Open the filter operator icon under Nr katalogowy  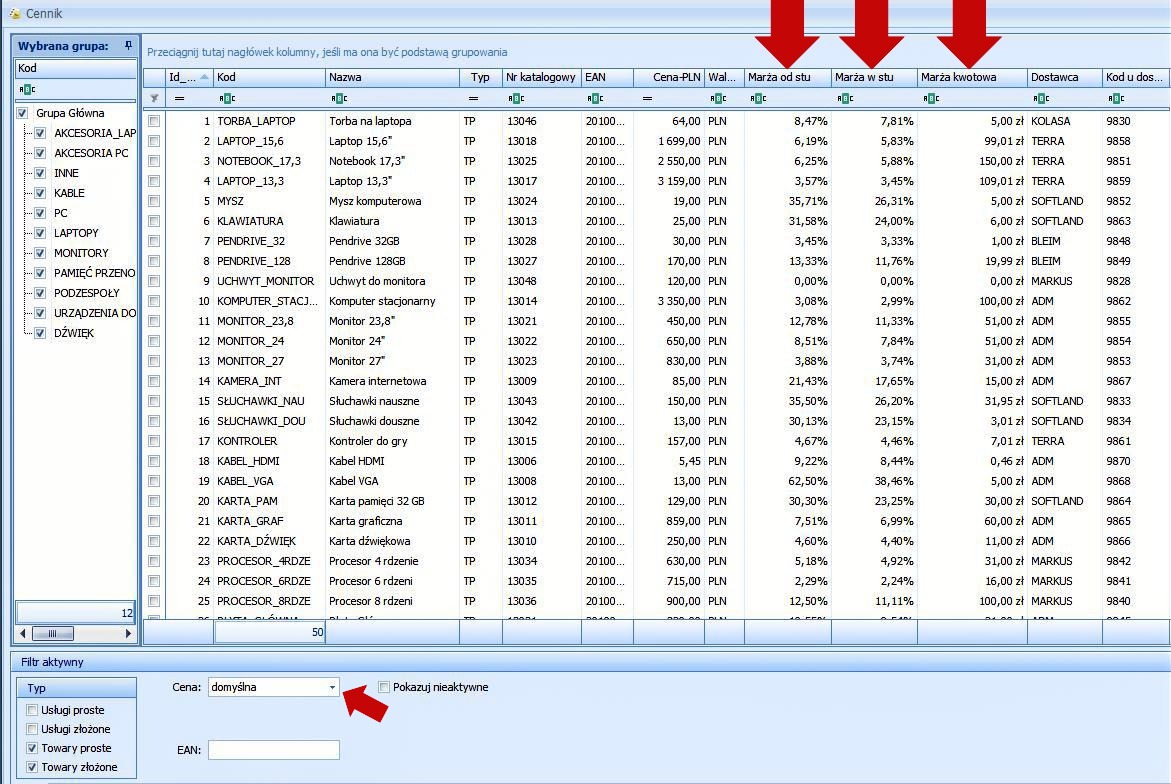point(516,98)
